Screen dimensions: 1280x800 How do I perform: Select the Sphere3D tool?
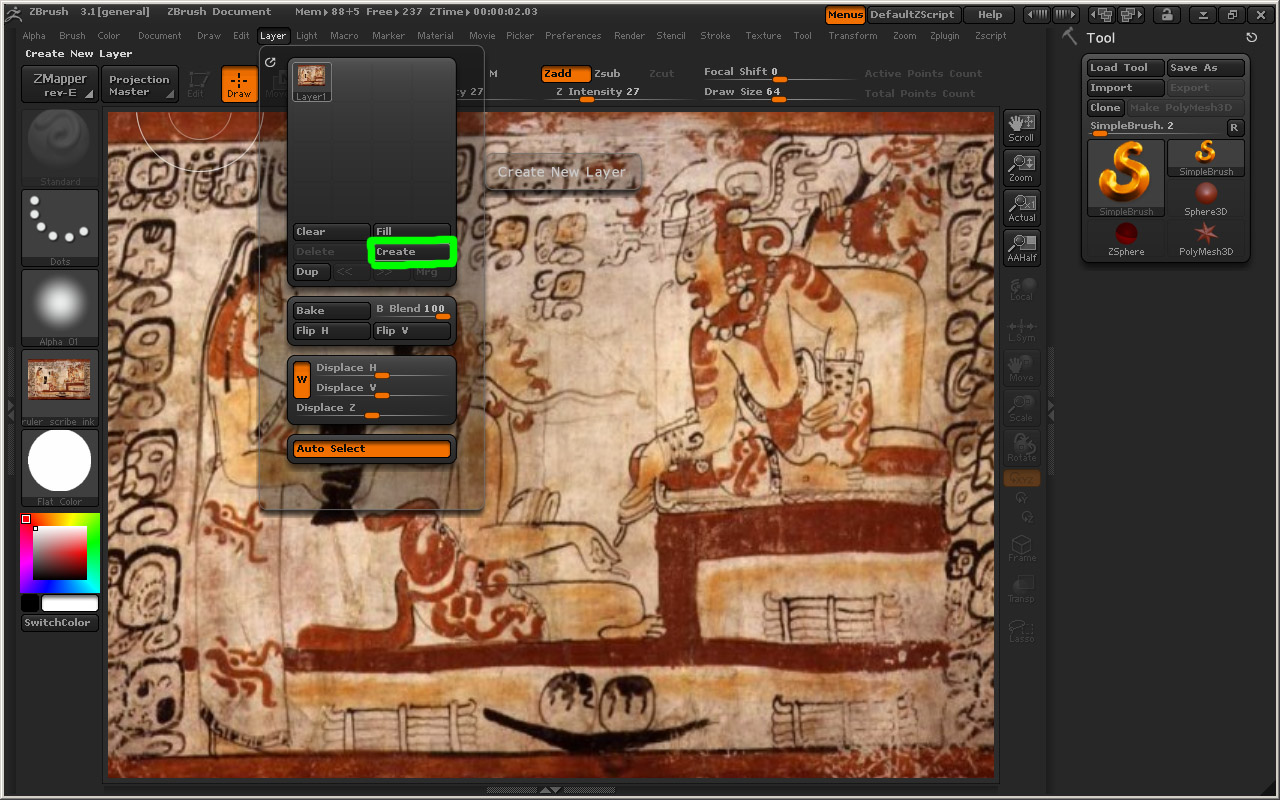pos(1206,198)
